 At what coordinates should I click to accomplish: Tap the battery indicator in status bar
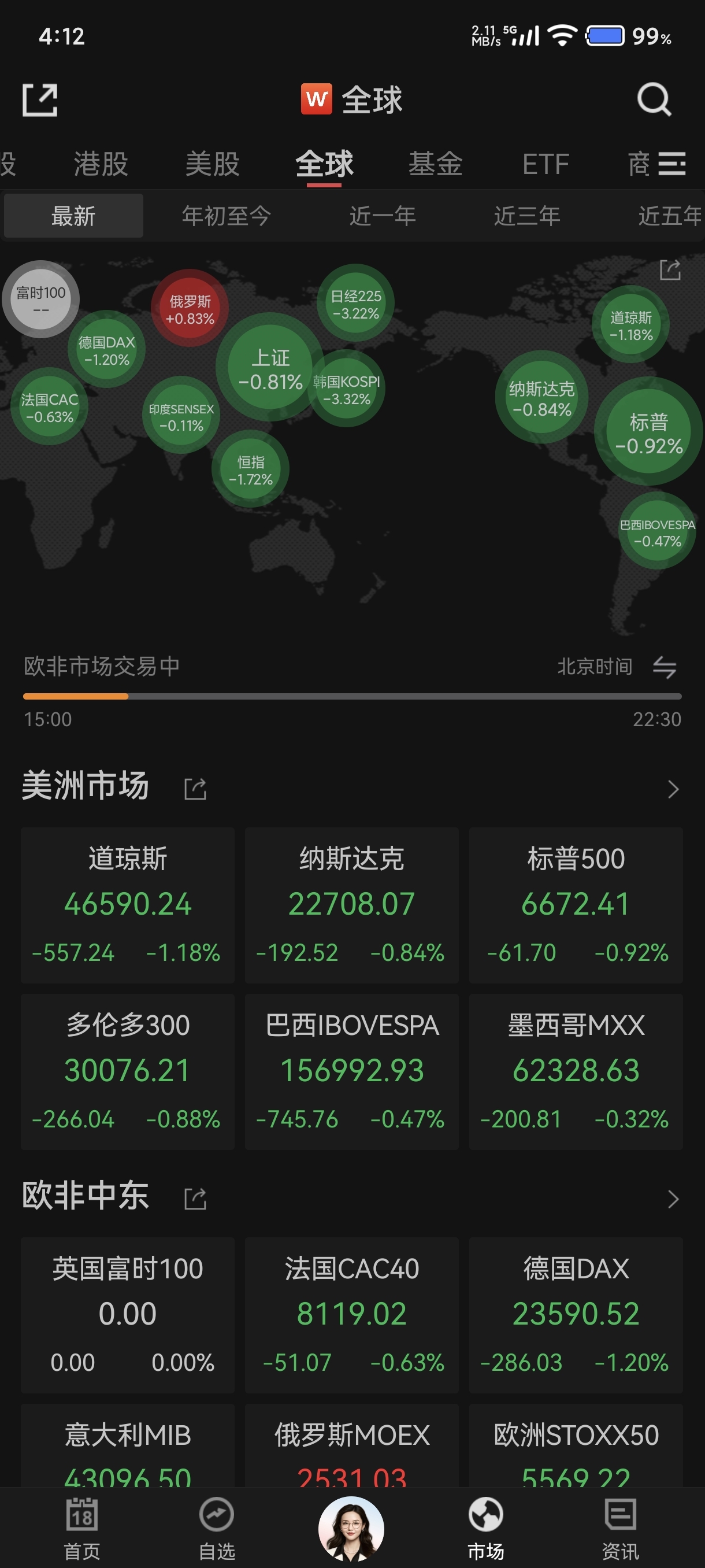(604, 36)
